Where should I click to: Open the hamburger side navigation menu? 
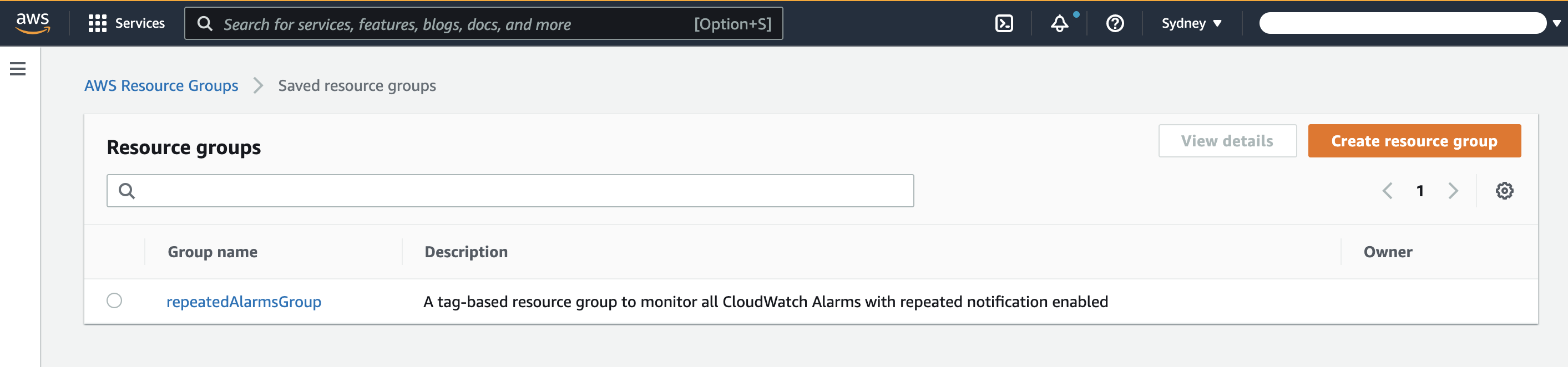pos(18,69)
